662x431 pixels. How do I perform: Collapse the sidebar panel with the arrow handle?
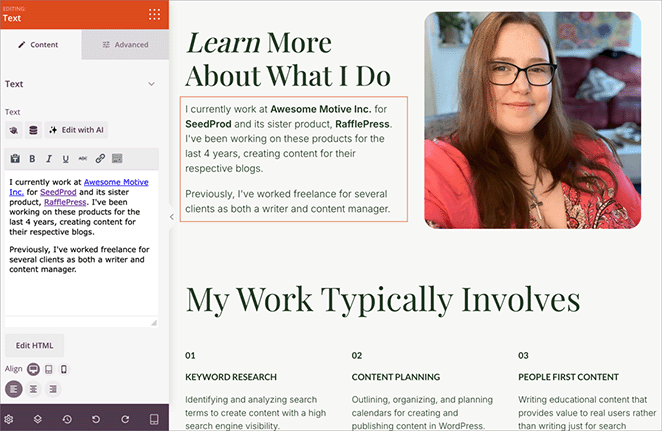coord(171,216)
